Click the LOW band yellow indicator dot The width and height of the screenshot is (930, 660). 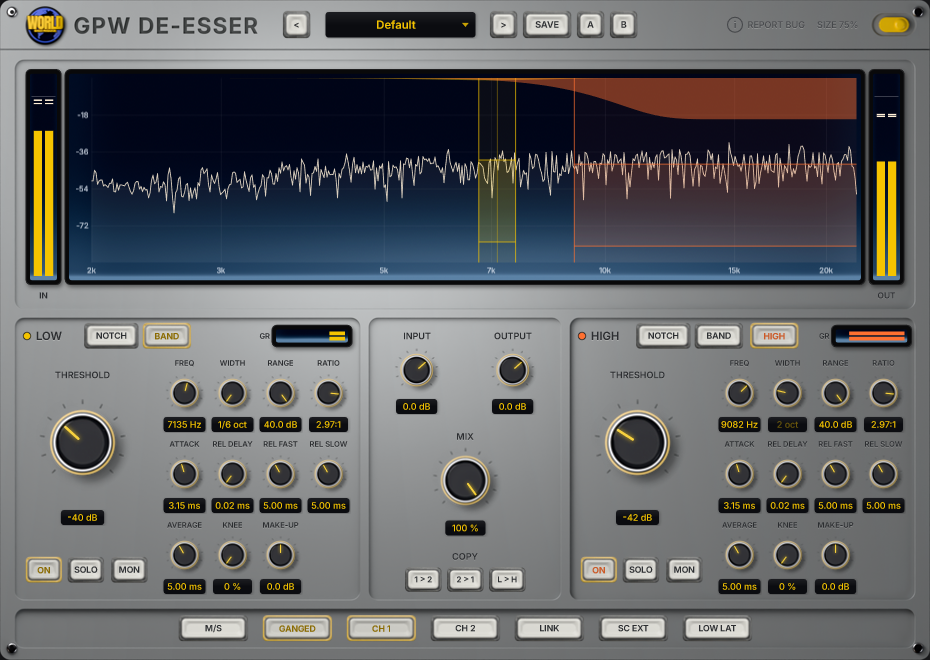pyautogui.click(x=27, y=336)
